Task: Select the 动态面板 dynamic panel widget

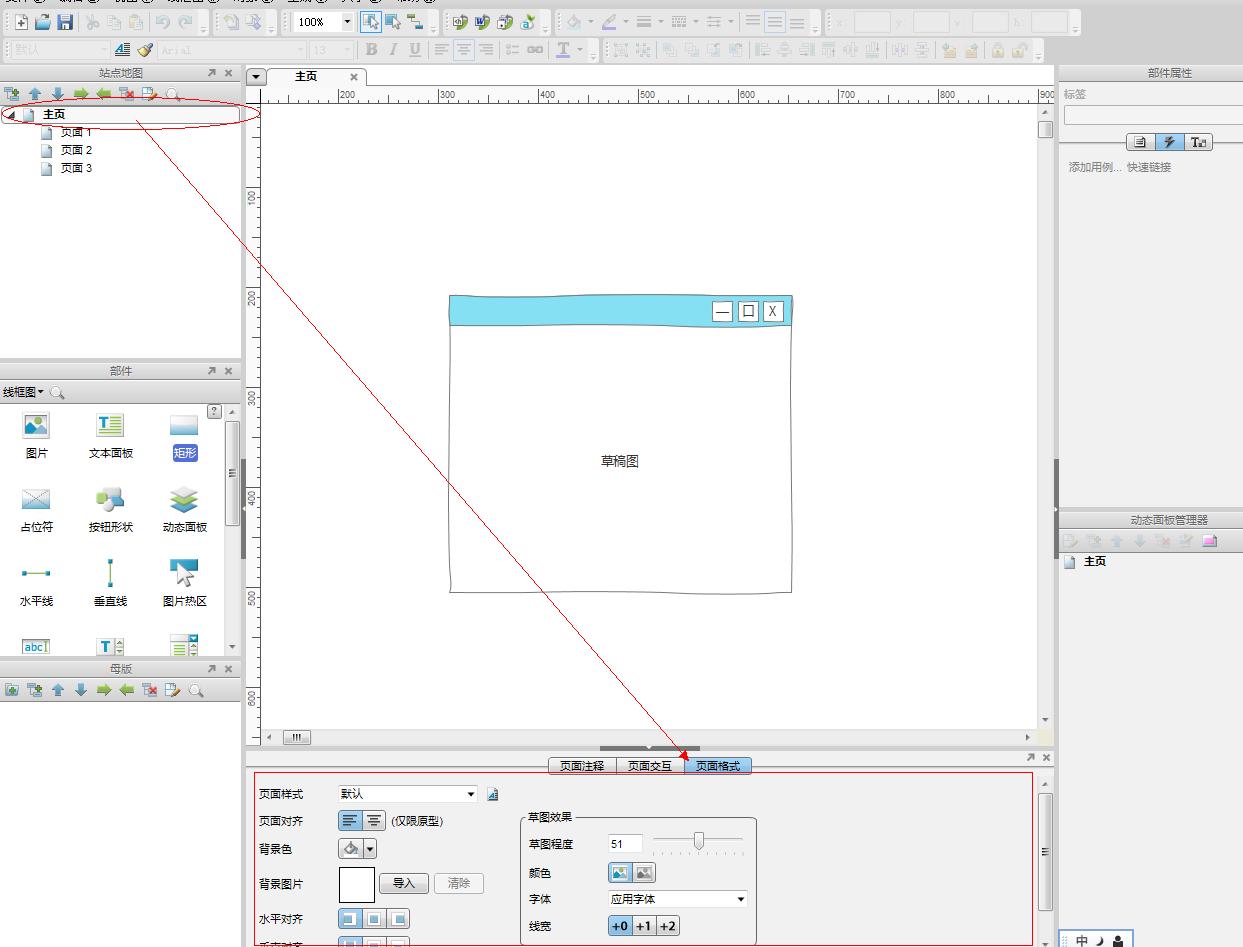Action: pyautogui.click(x=184, y=511)
